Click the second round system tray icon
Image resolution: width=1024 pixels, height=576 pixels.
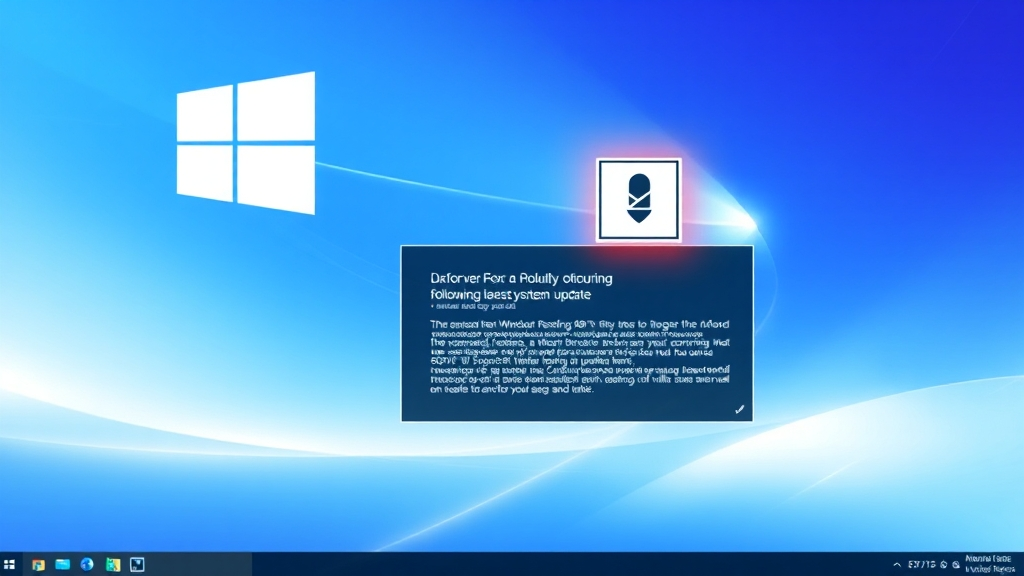(956, 565)
